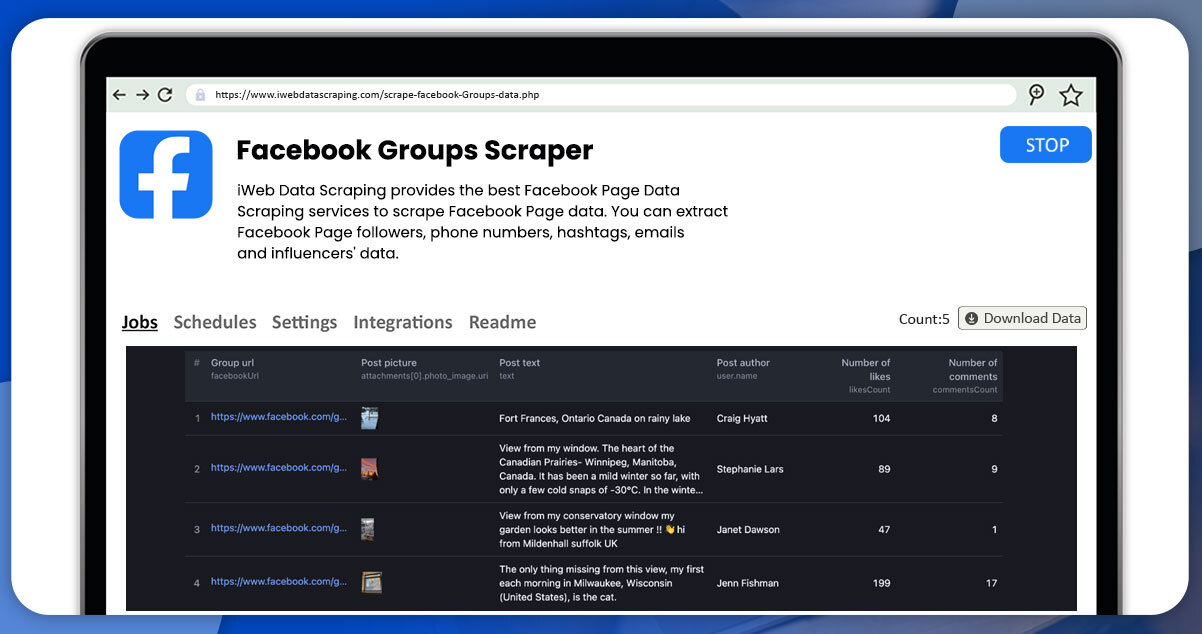This screenshot has height=634, width=1202.
Task: Open the Readme tab
Action: [502, 322]
